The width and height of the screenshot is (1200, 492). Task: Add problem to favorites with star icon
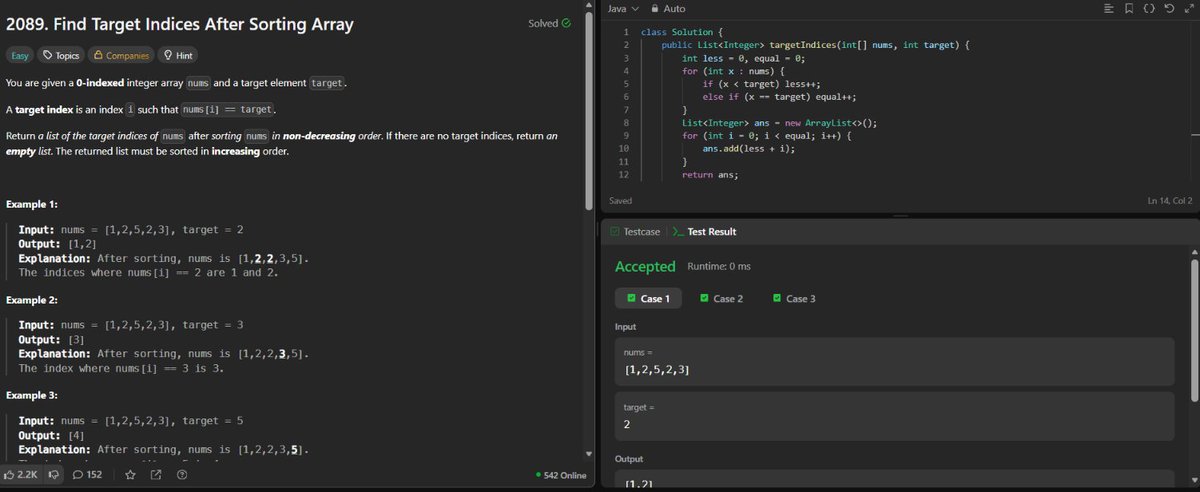tap(130, 474)
